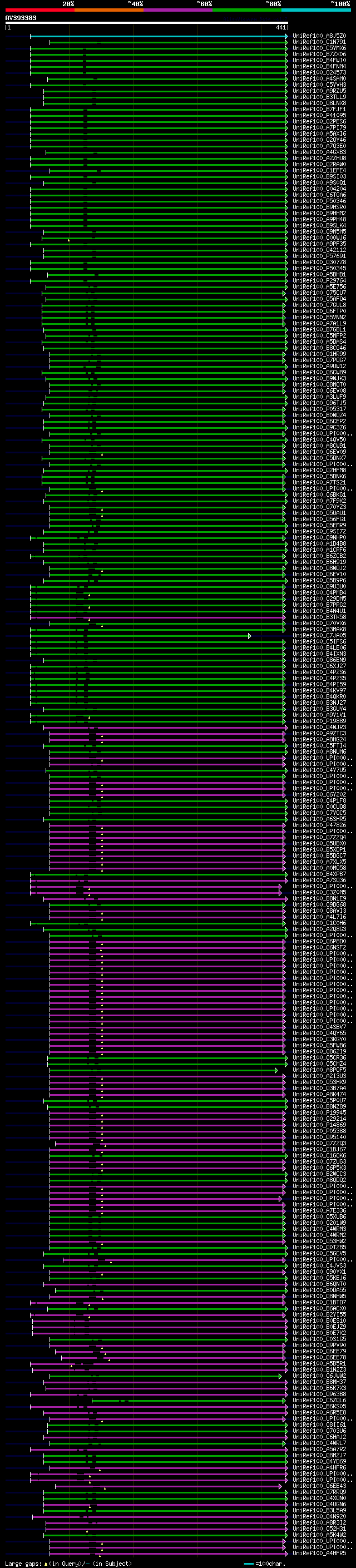Click on UniRef100_Q2PES6
Image resolution: width=356 pixels, height=1568 pixels.
(319, 121)
